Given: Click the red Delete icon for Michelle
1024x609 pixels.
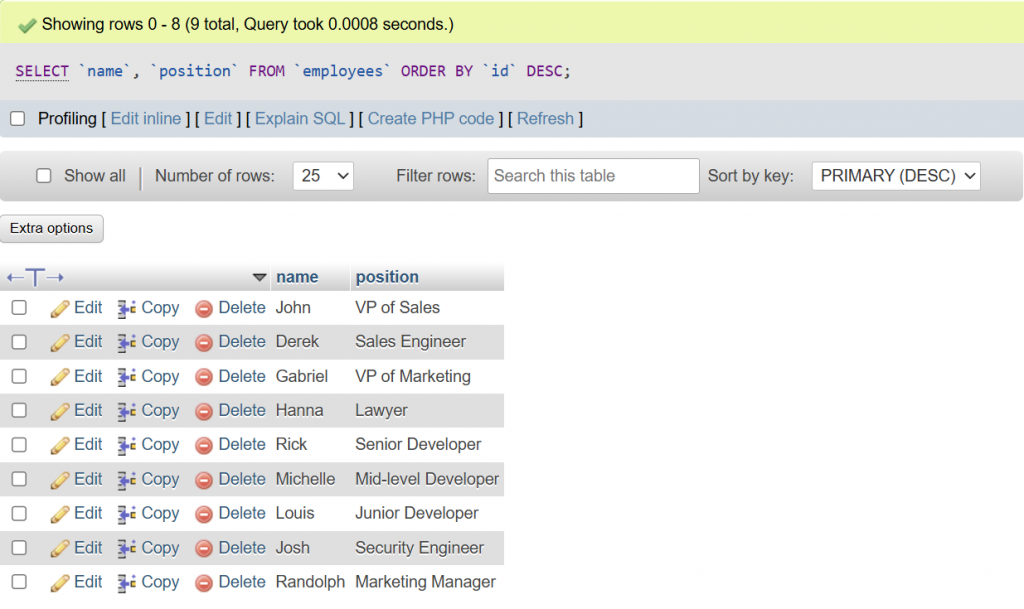Looking at the screenshot, I should 204,480.
